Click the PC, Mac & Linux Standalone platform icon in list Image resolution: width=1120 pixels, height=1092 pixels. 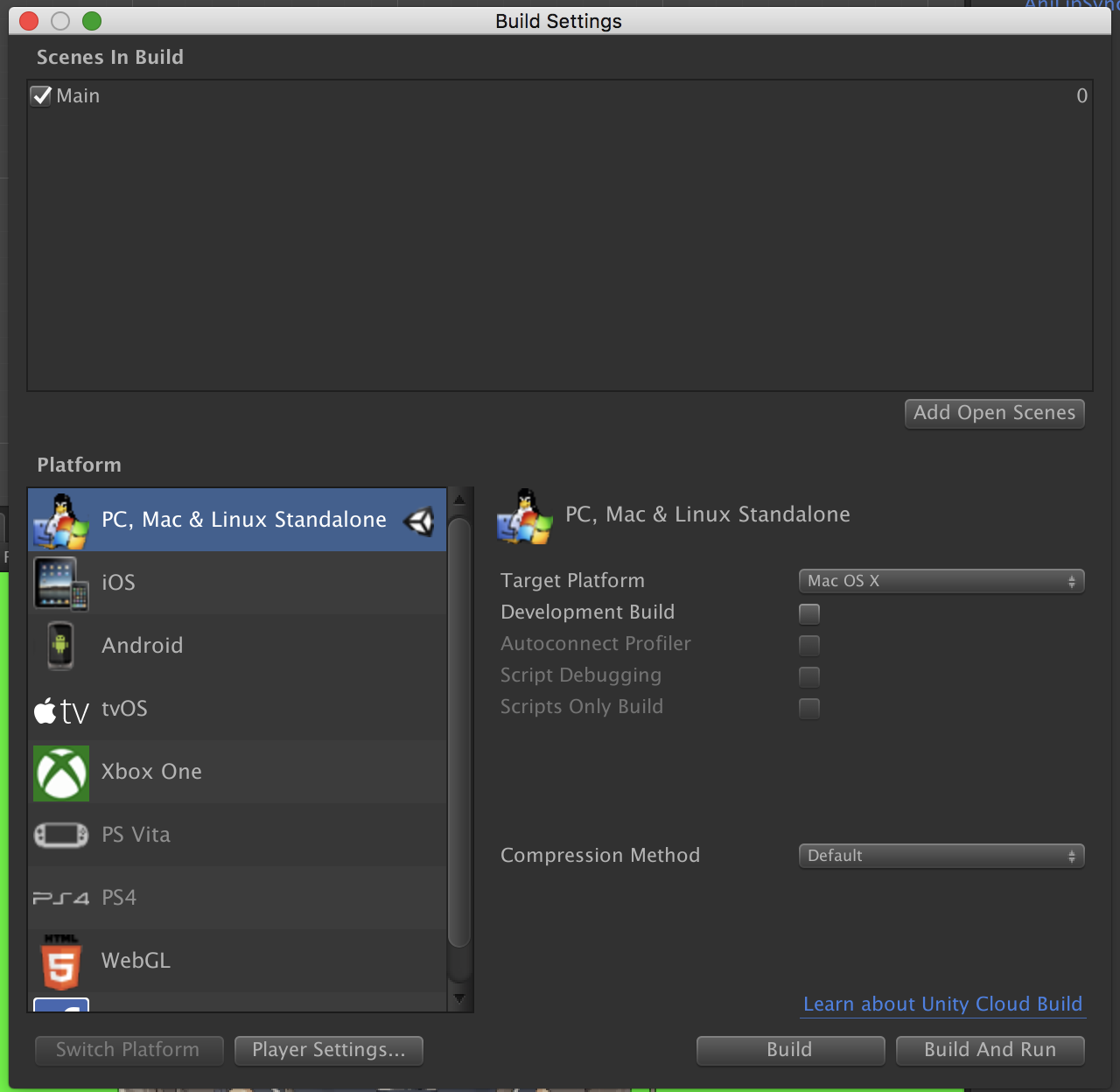pyautogui.click(x=61, y=521)
